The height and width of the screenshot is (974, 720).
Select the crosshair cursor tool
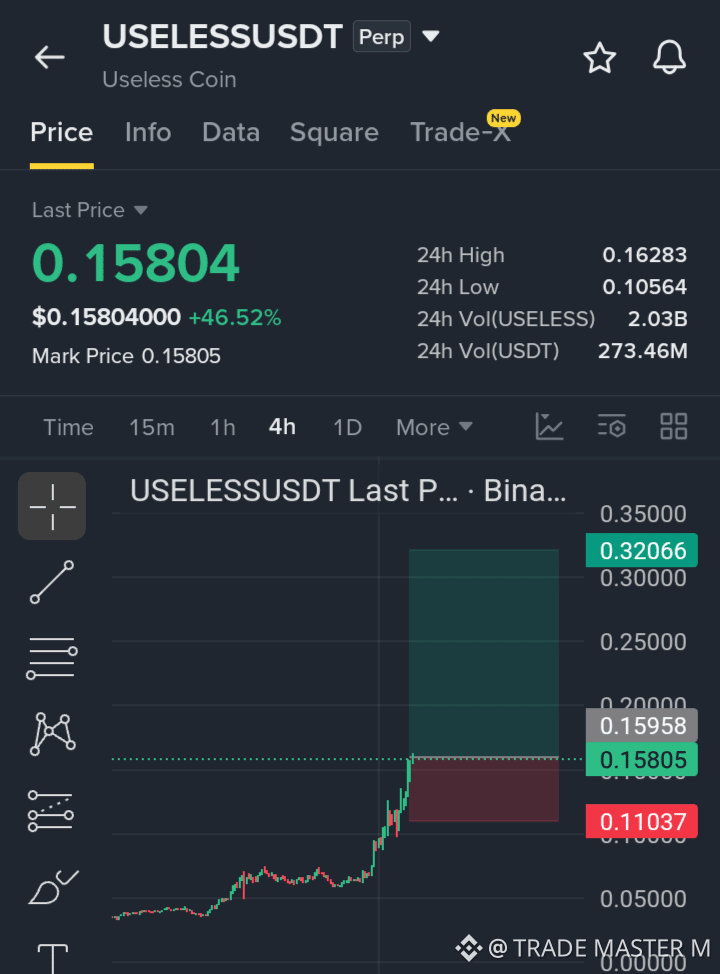(x=52, y=506)
